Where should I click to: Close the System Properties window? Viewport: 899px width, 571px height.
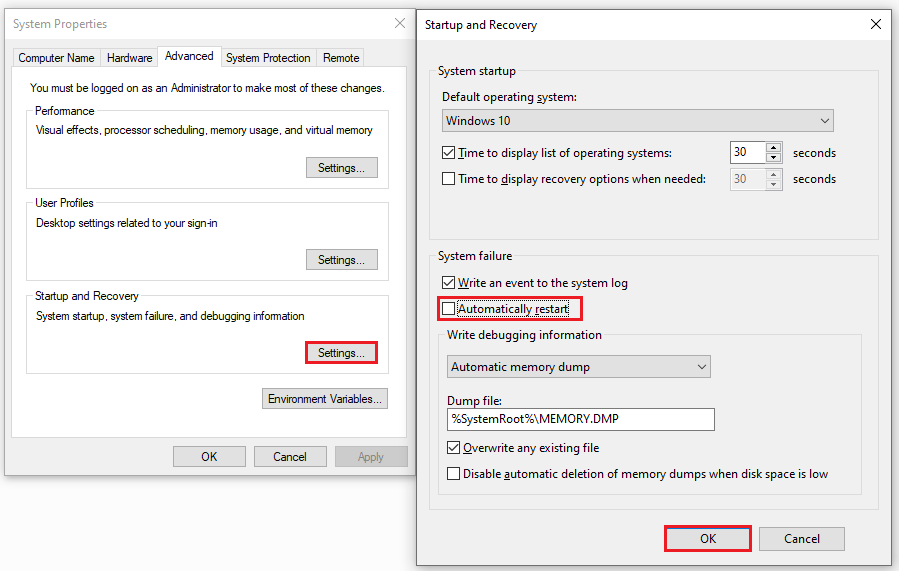point(400,24)
